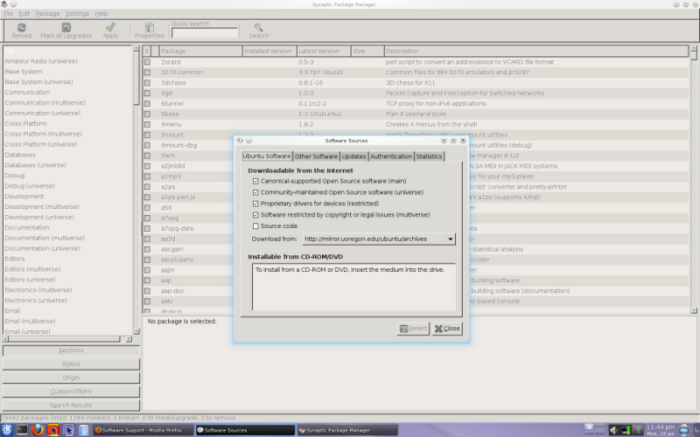
Task: Click the Mark All Upgrades icon
Action: click(66, 27)
